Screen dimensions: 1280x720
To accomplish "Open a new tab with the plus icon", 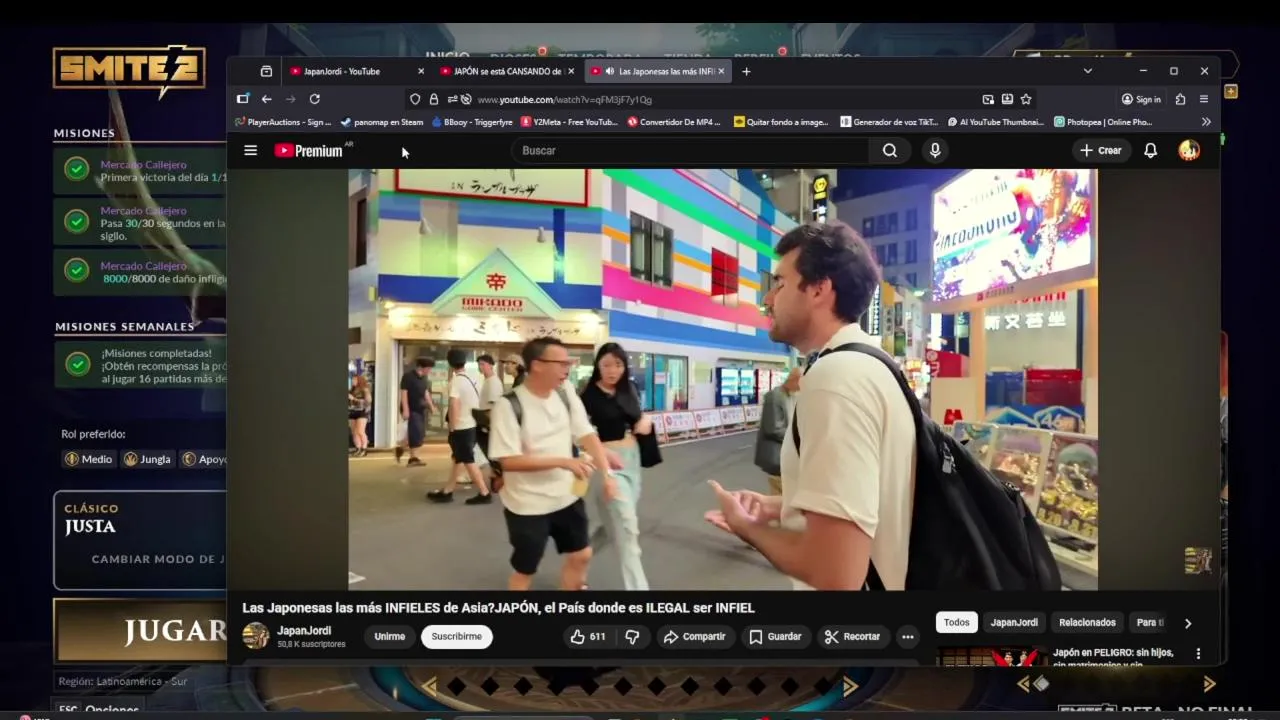I will (746, 71).
